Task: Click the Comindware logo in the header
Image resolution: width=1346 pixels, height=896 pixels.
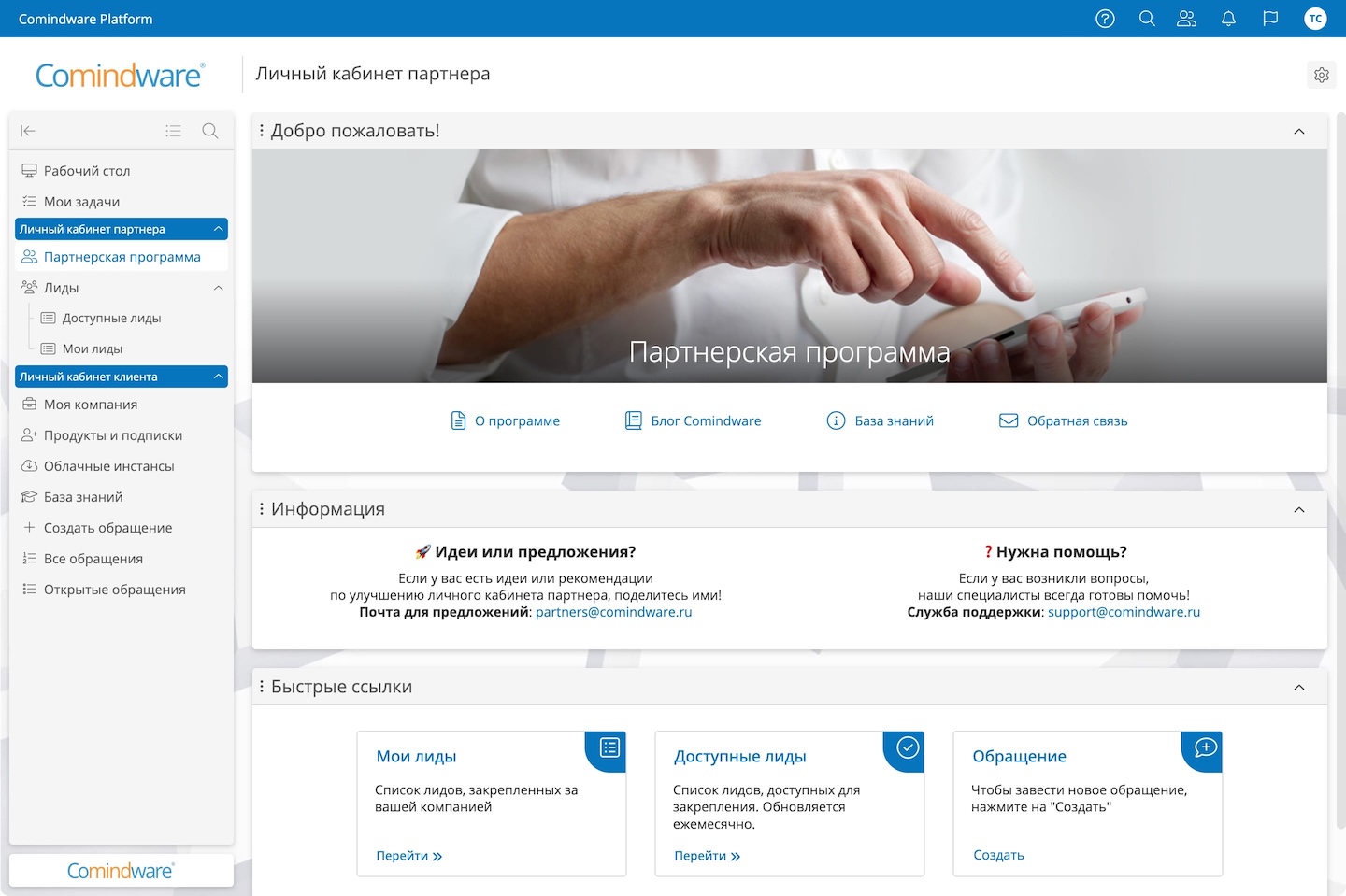Action: click(120, 75)
